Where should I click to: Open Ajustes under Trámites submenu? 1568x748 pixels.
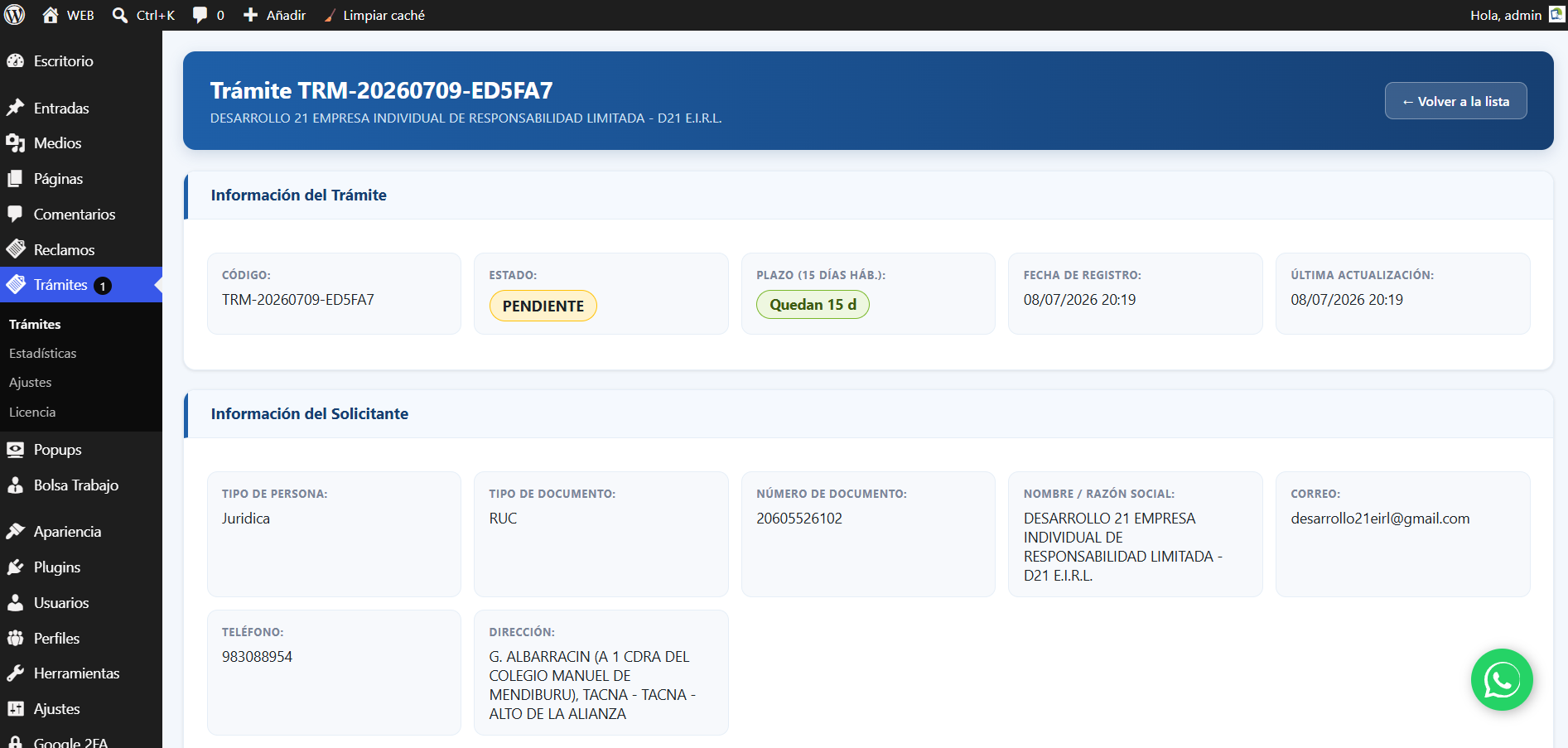31,382
